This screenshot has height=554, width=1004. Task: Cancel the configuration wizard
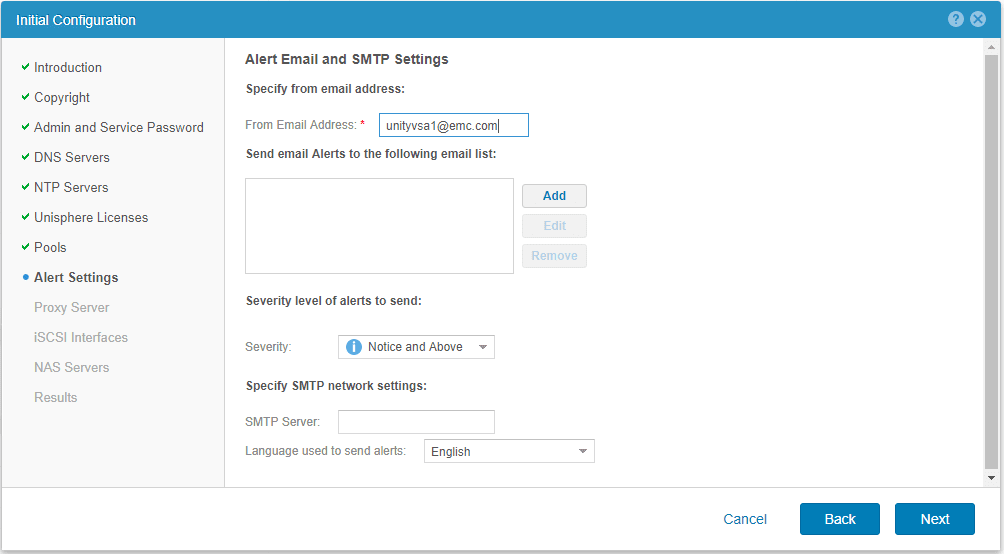(745, 519)
